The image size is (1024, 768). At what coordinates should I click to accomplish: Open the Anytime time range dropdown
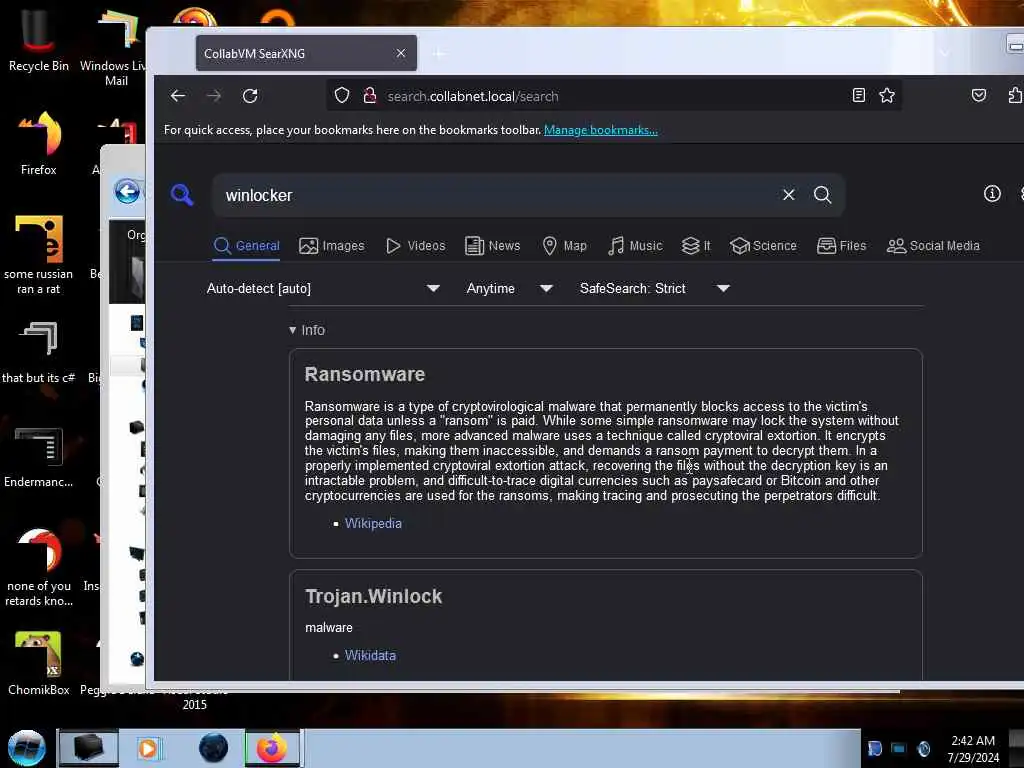(x=509, y=288)
